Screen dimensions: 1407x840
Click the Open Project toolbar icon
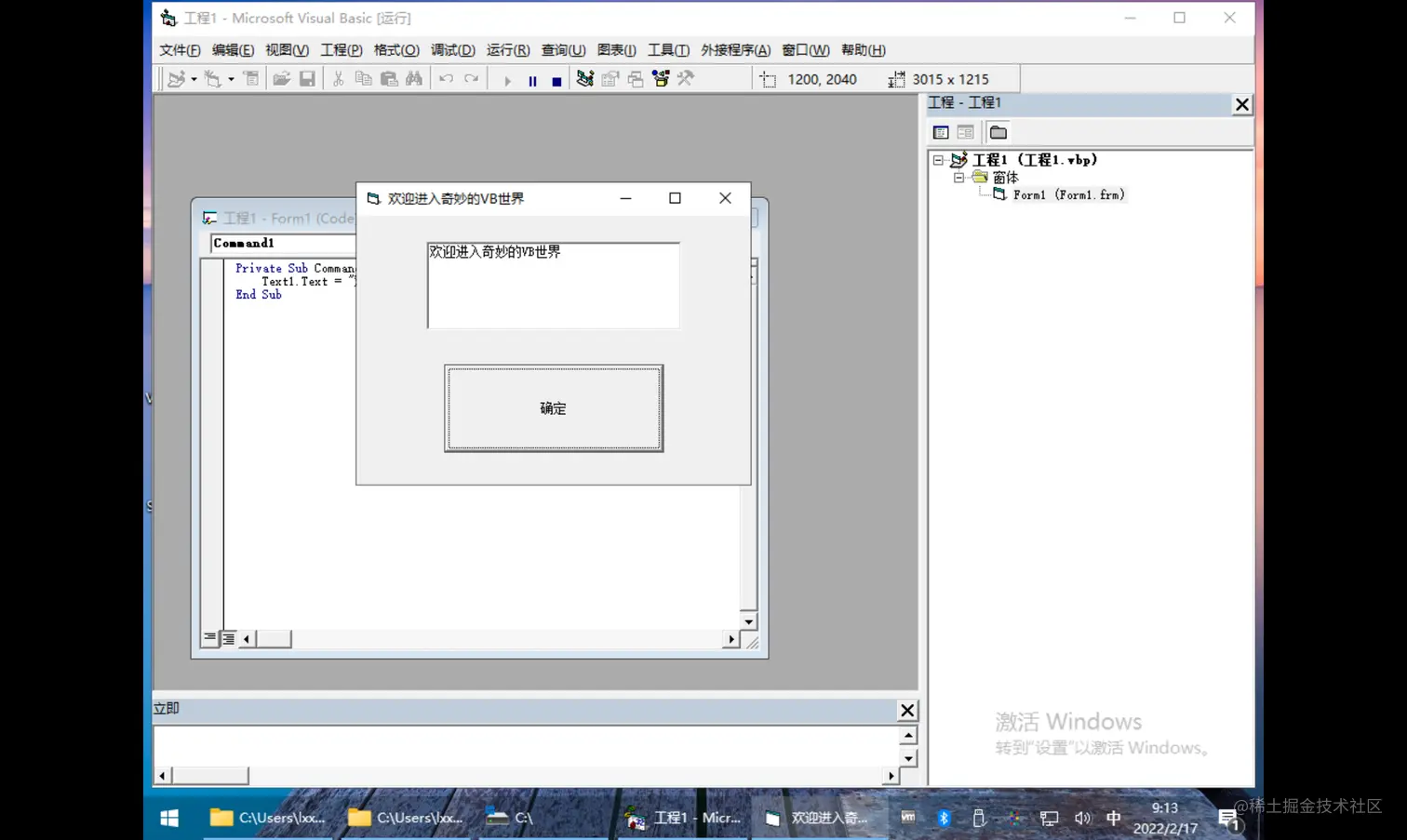pos(281,79)
